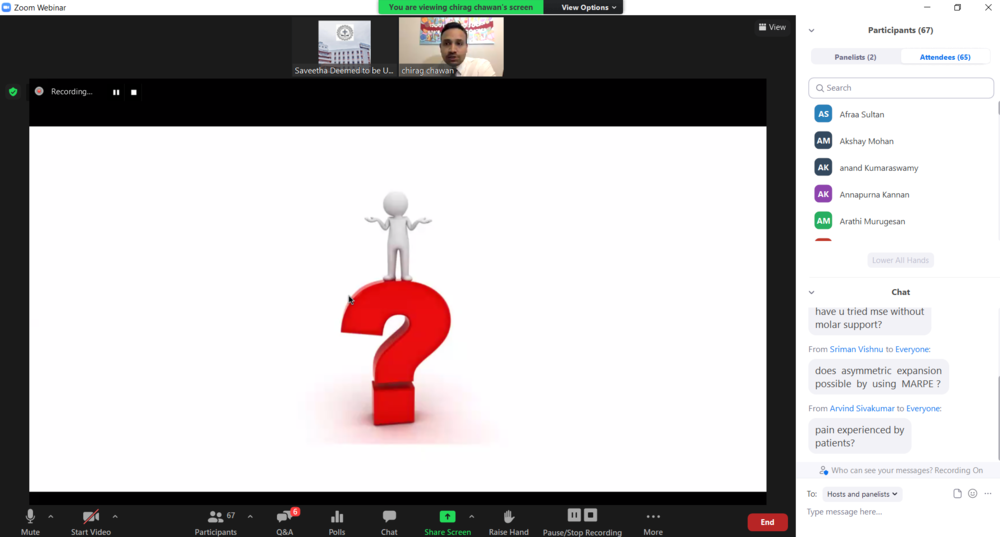Pause the recording from the top indicator
The height and width of the screenshot is (537, 1000).
(x=116, y=92)
